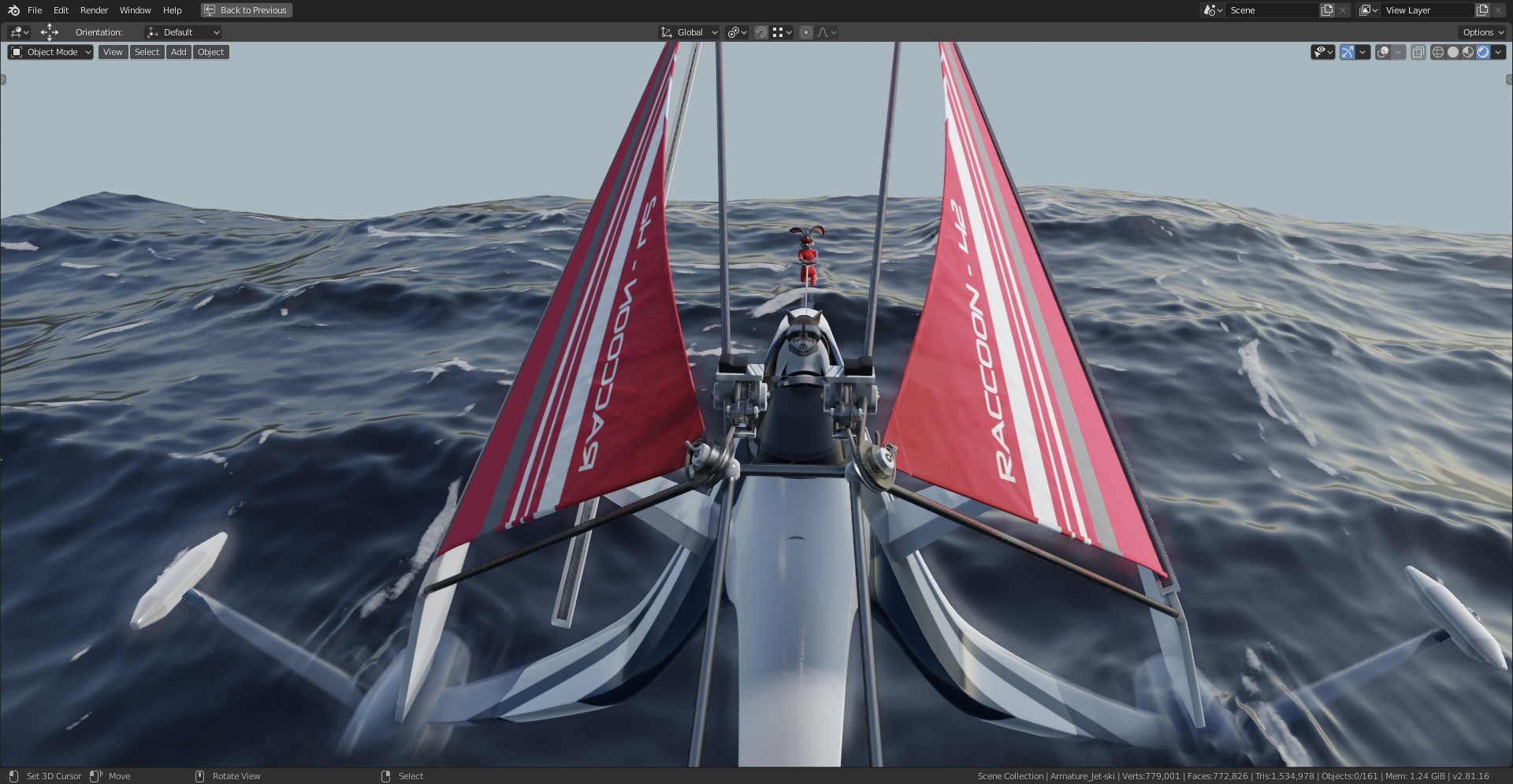This screenshot has width=1513, height=784.
Task: Add a new view layer with the copy icon
Action: [x=1482, y=10]
